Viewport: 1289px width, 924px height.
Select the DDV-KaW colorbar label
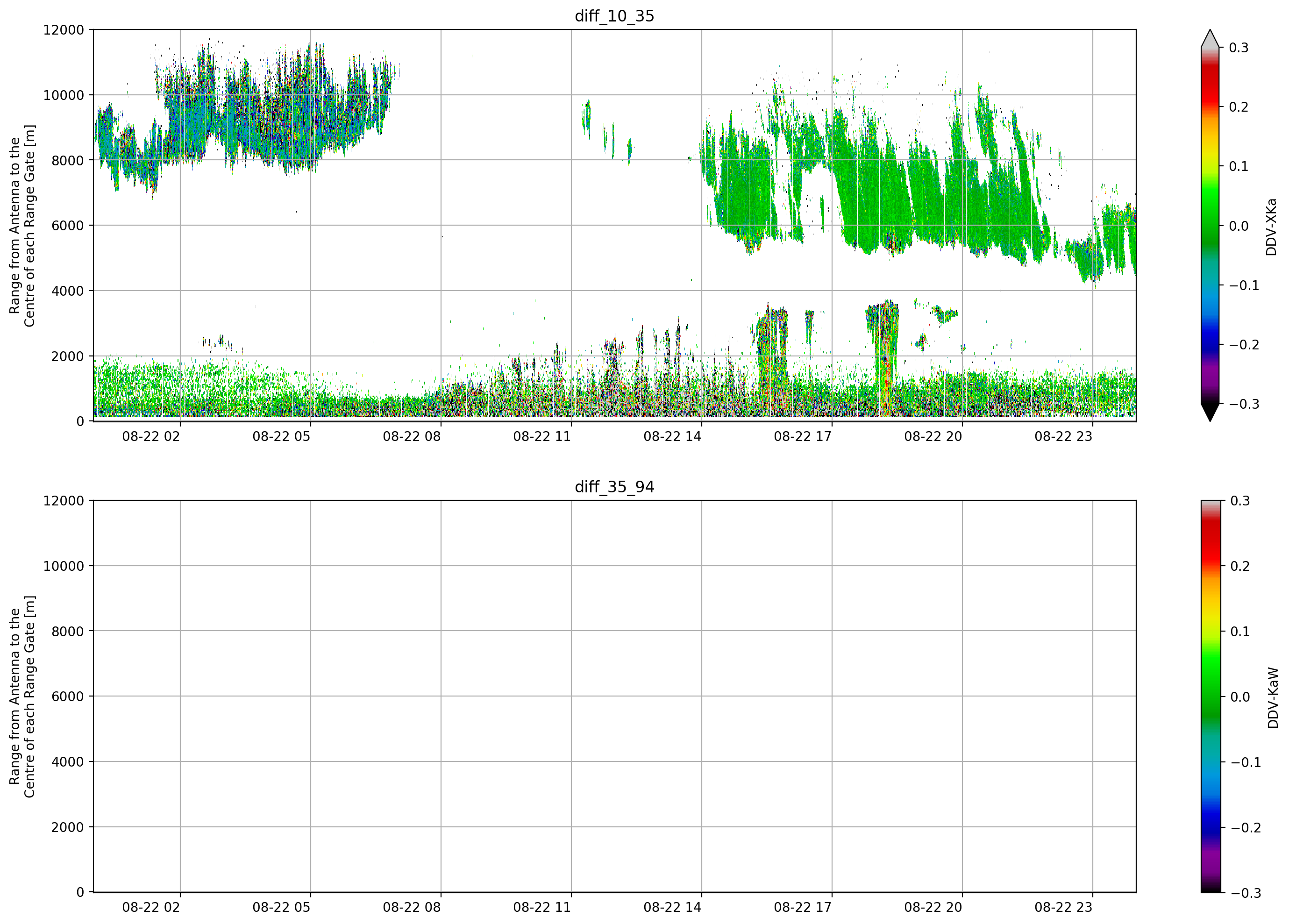click(x=1273, y=698)
